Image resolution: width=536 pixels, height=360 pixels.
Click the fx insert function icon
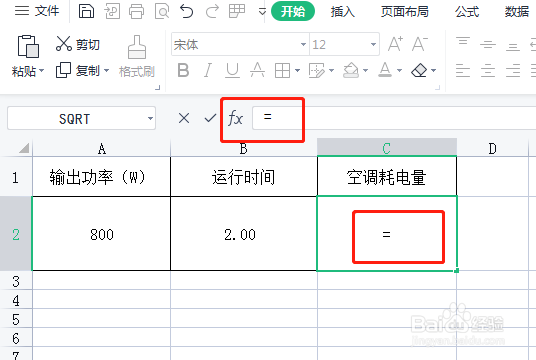click(235, 118)
